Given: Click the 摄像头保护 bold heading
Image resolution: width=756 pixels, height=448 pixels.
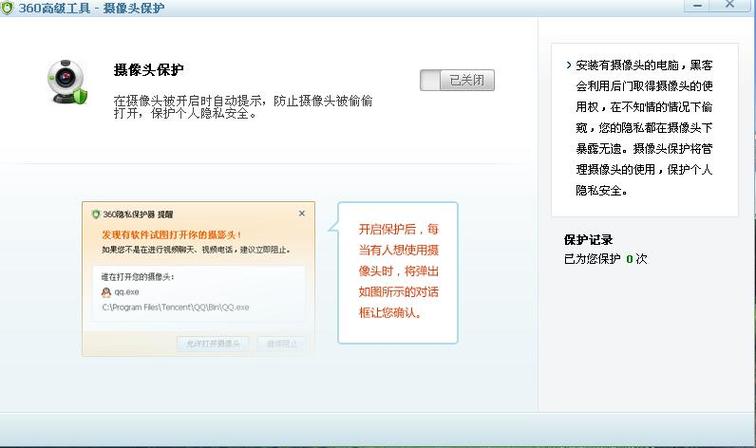Looking at the screenshot, I should pos(148,71).
